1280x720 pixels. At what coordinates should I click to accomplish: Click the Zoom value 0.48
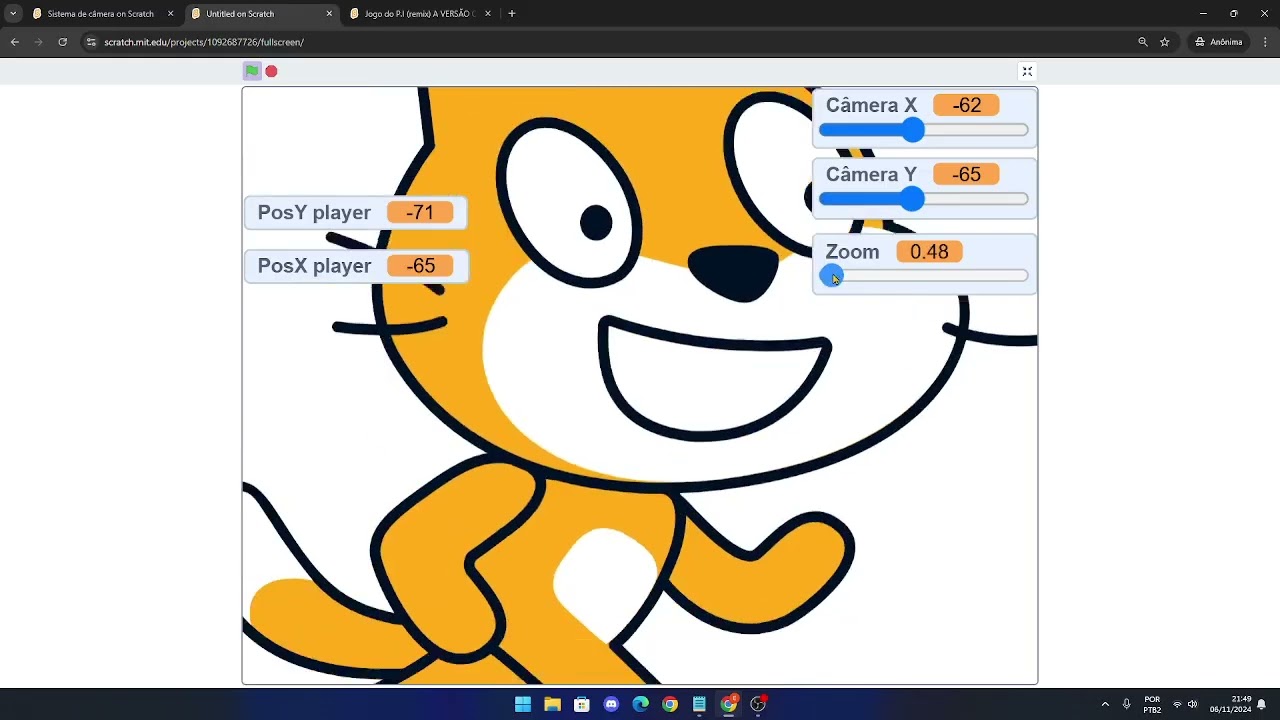click(x=929, y=252)
